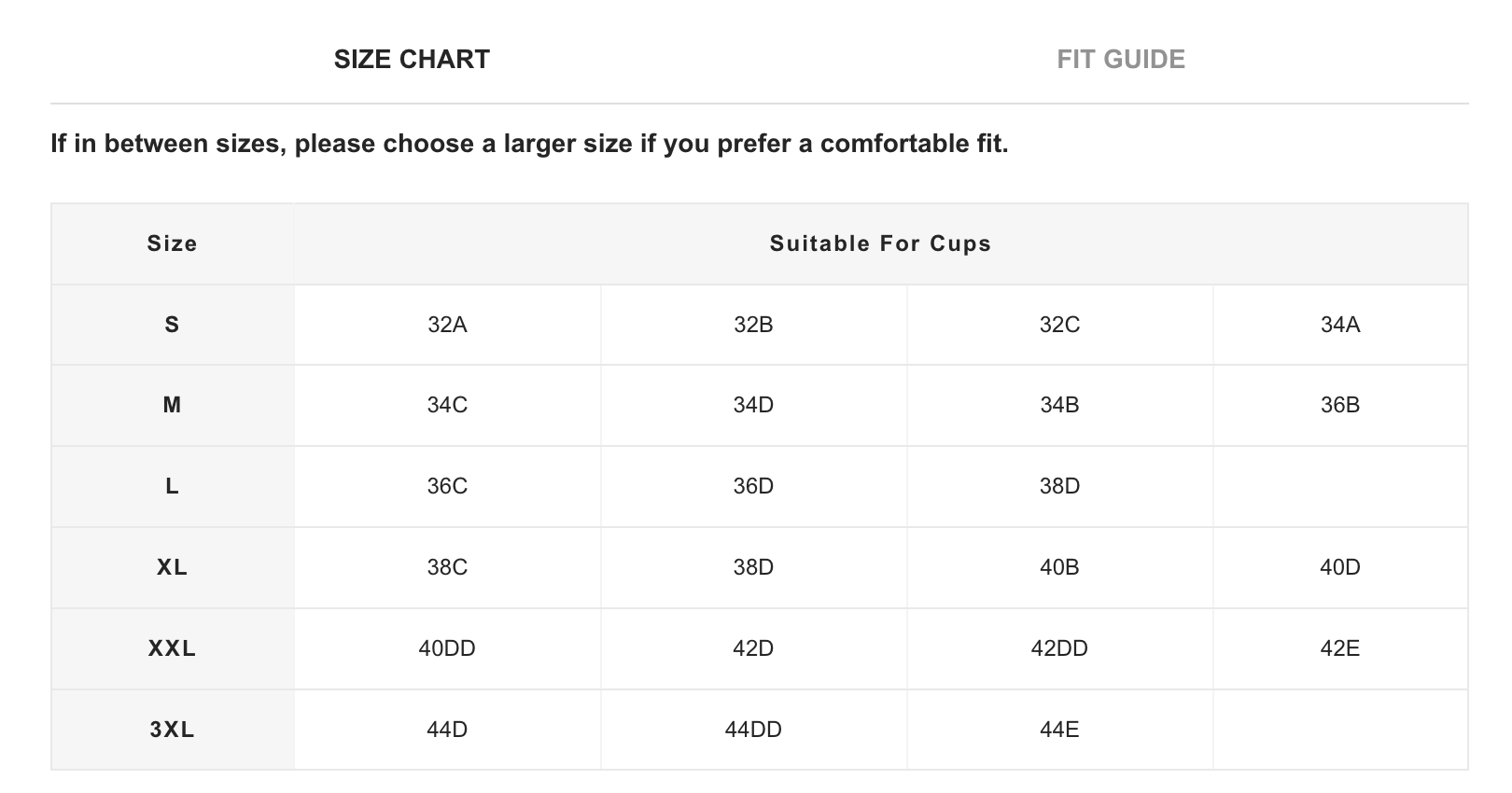The width and height of the screenshot is (1512, 793).
Task: Click the XXL size row label
Action: point(172,648)
